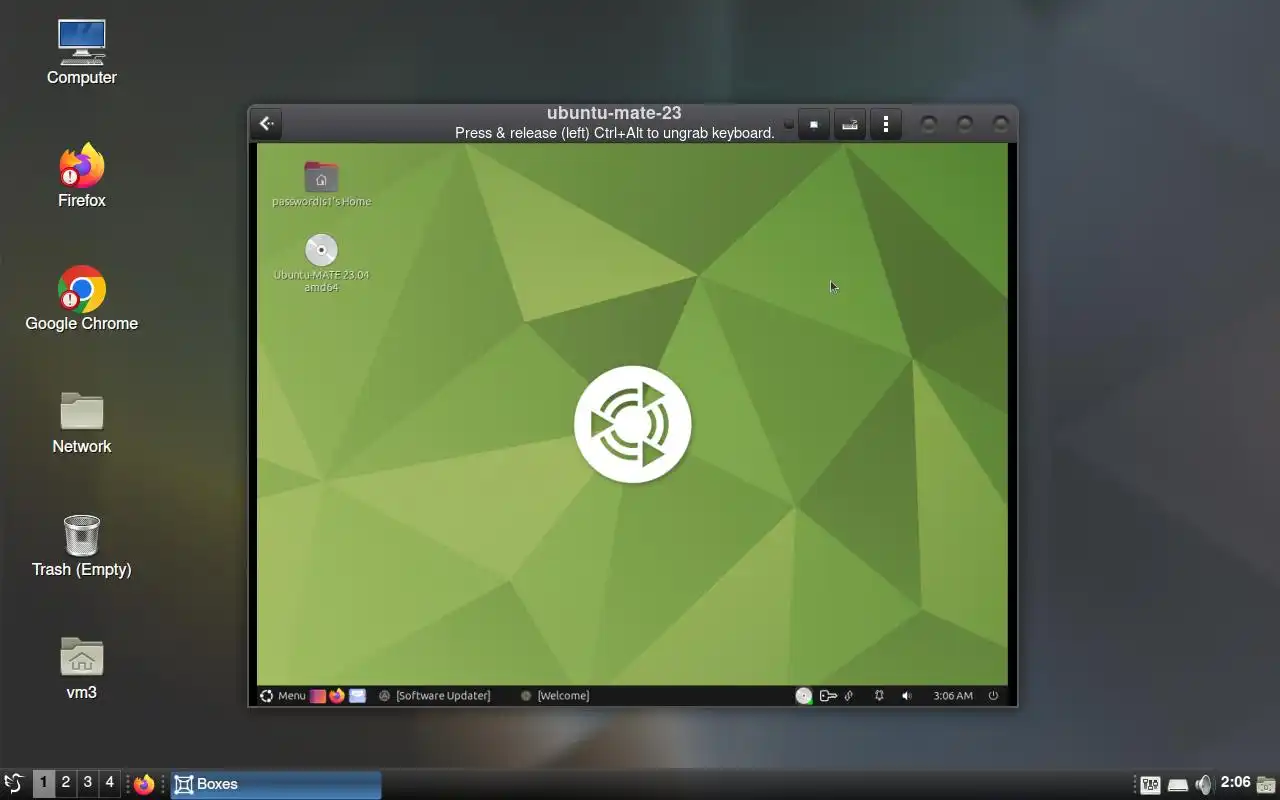The image size is (1280, 800).
Task: Click the Ubuntu MATE logo on VM wallpaper
Action: (x=633, y=424)
